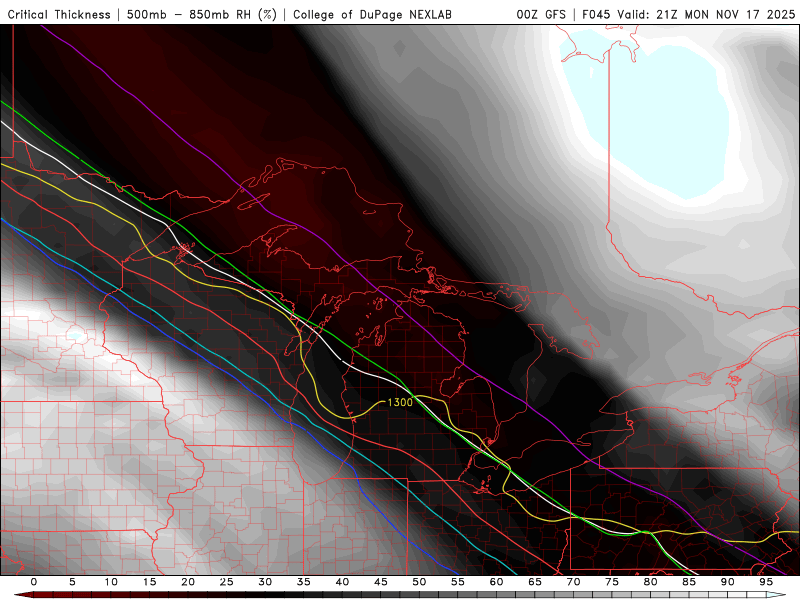Click the "5" colorbar scale value
This screenshot has height=600, width=800.
pyautogui.click(x=72, y=582)
